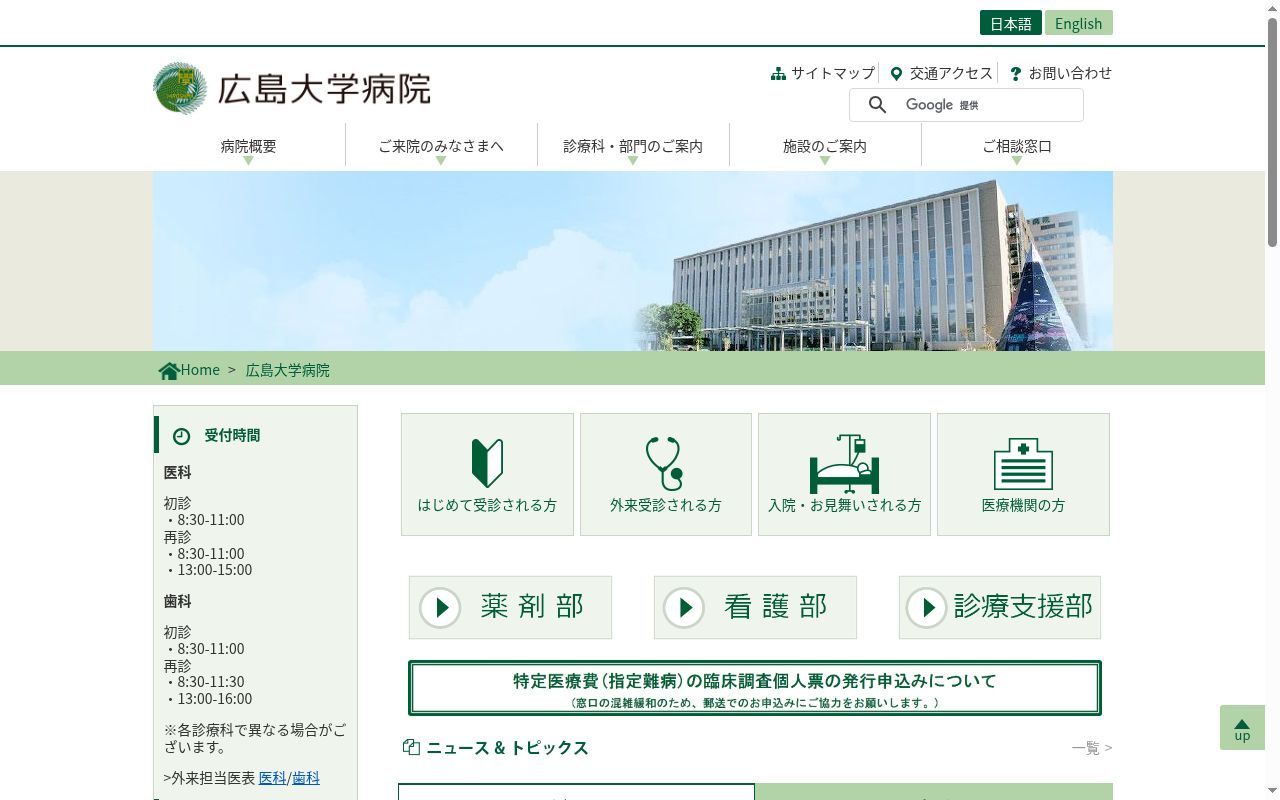1280x800 pixels.
Task: Click the stethoscope icon for 外来受診される方
Action: pos(665,463)
